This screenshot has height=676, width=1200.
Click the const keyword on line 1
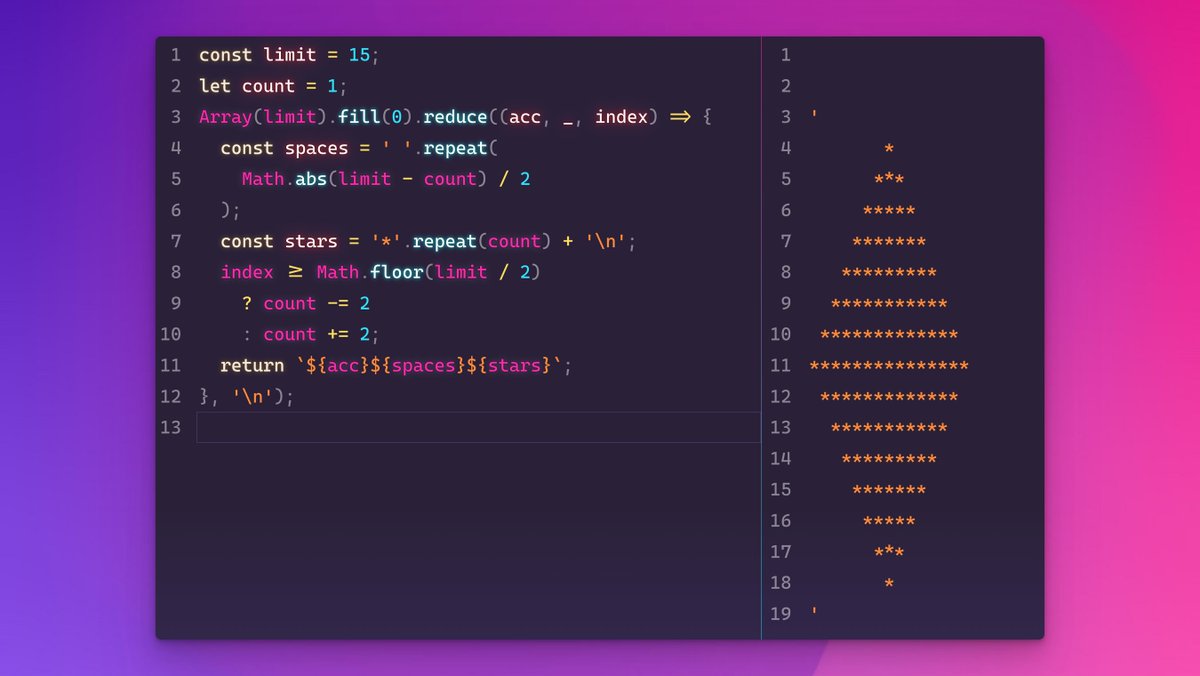point(224,55)
